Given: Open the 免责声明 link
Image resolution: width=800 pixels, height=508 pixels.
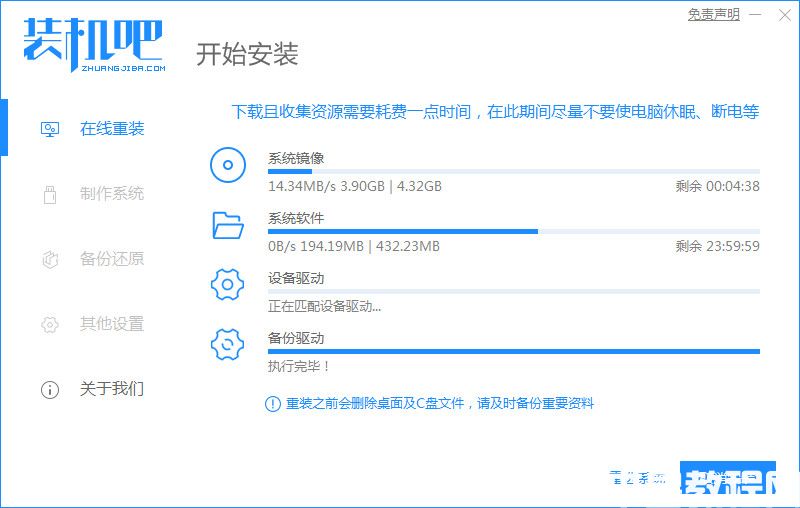Looking at the screenshot, I should click(x=713, y=14).
